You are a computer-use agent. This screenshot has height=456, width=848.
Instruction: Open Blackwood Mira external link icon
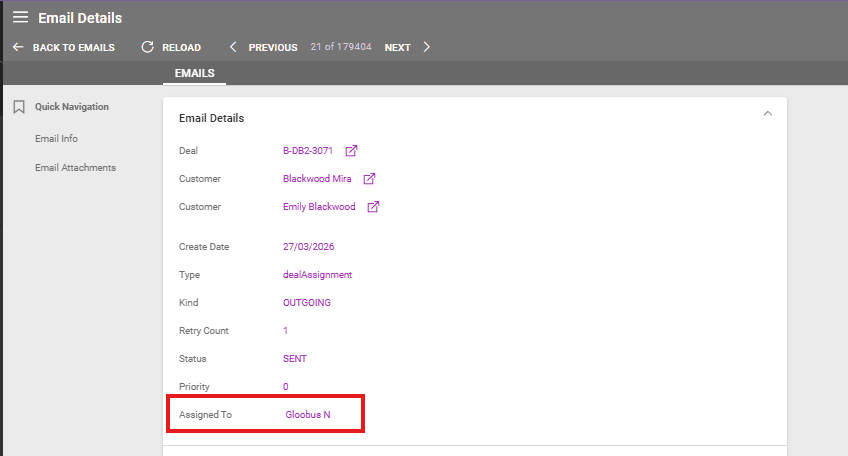coord(369,179)
